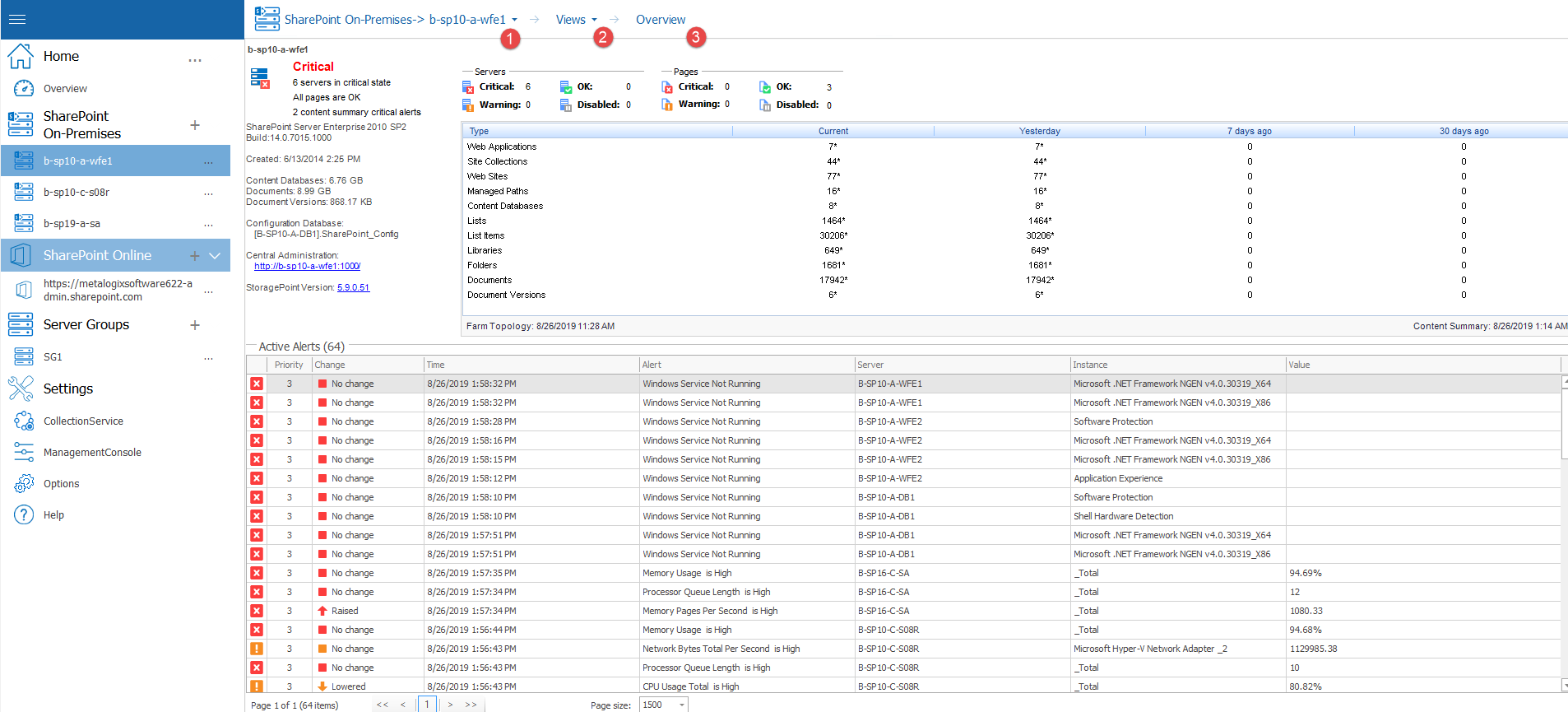The width and height of the screenshot is (1568, 712).
Task: Open CollectionService via its icon
Action: 24,421
